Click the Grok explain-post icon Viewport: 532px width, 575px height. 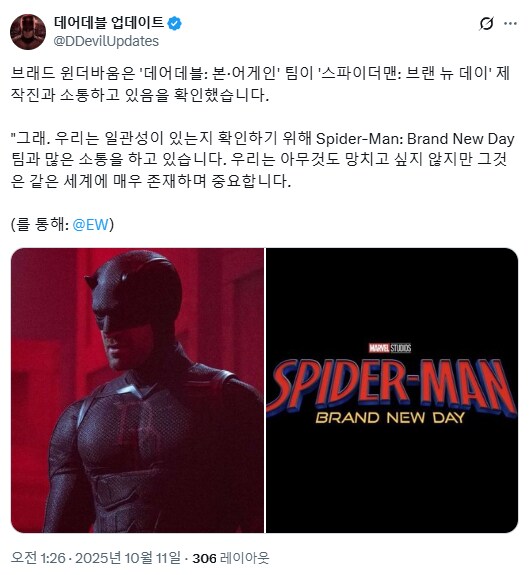tap(486, 24)
